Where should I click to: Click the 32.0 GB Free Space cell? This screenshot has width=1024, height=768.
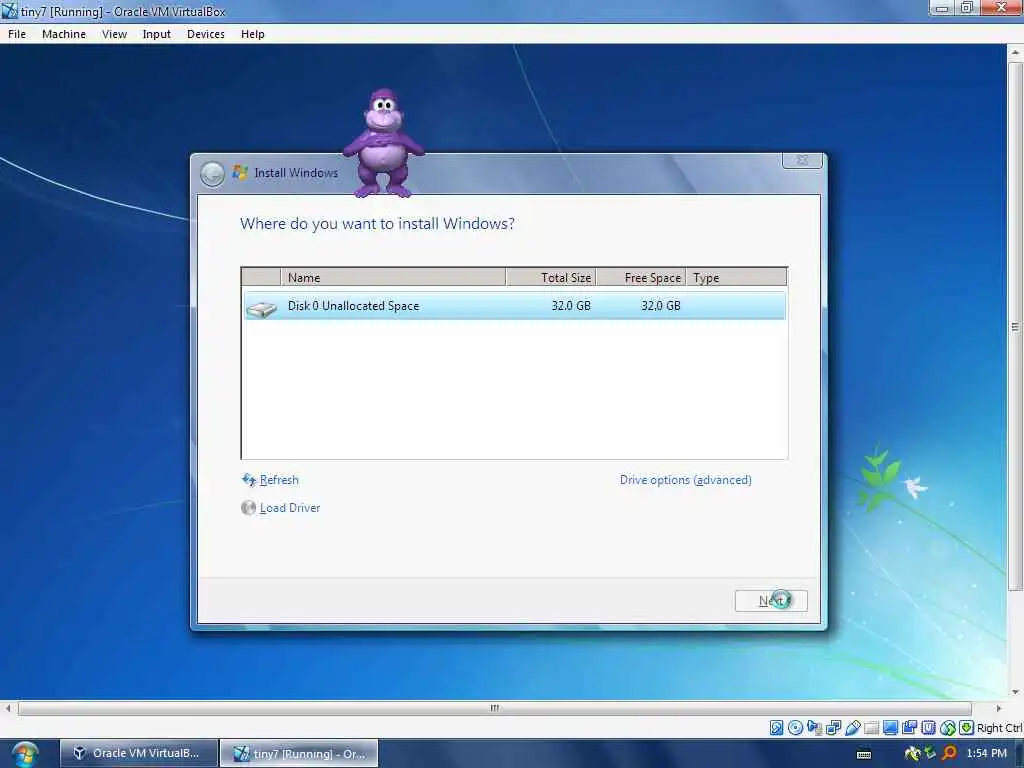coord(660,306)
